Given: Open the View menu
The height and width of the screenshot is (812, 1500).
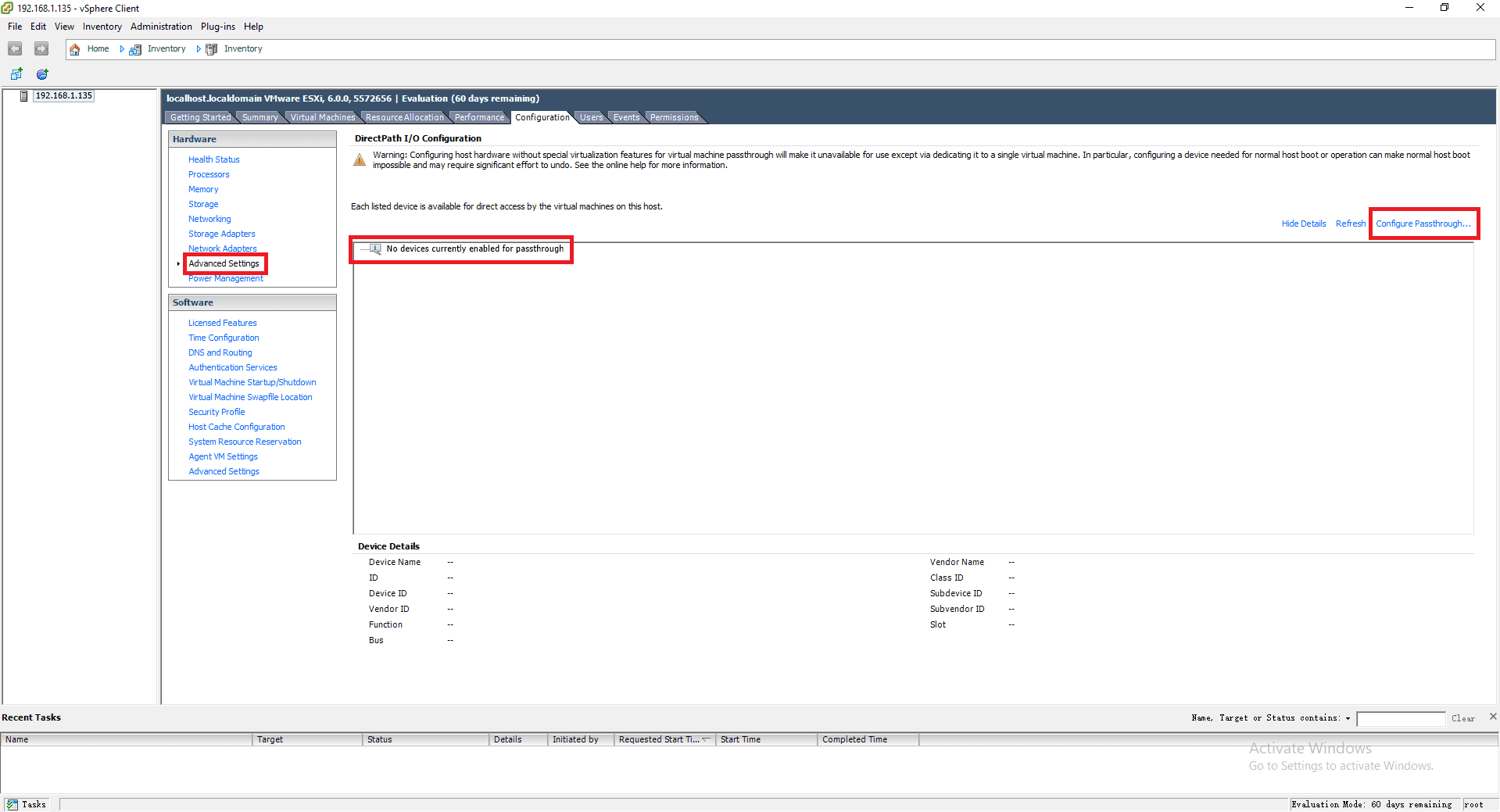Looking at the screenshot, I should 64,27.
